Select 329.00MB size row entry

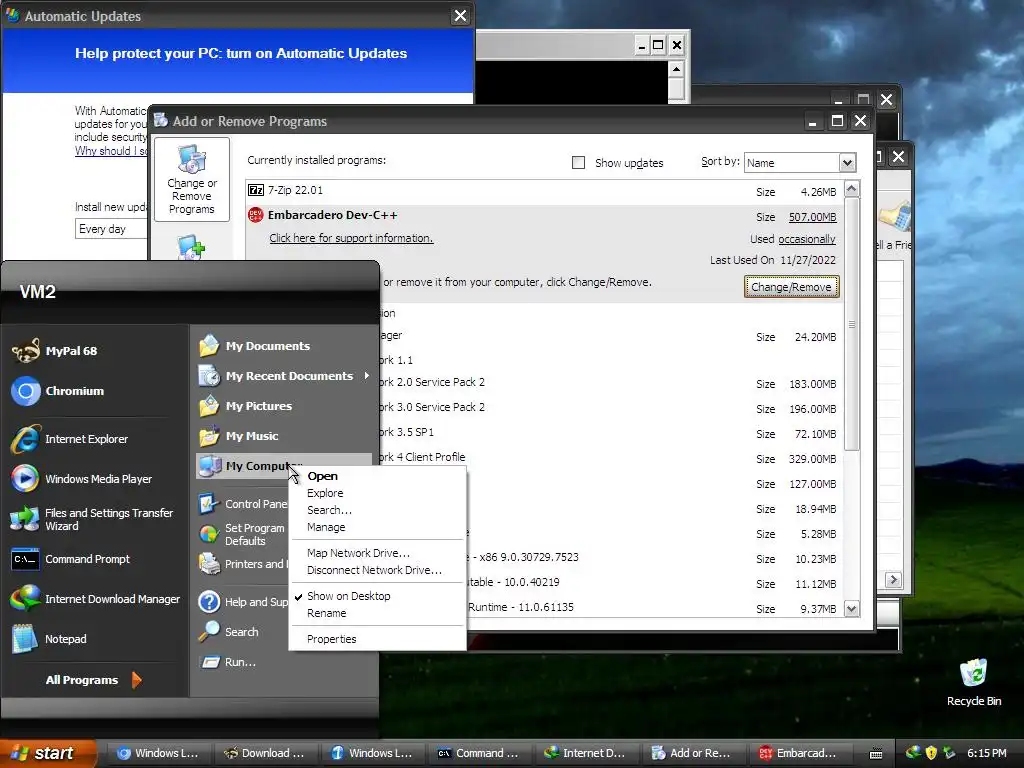[812, 459]
